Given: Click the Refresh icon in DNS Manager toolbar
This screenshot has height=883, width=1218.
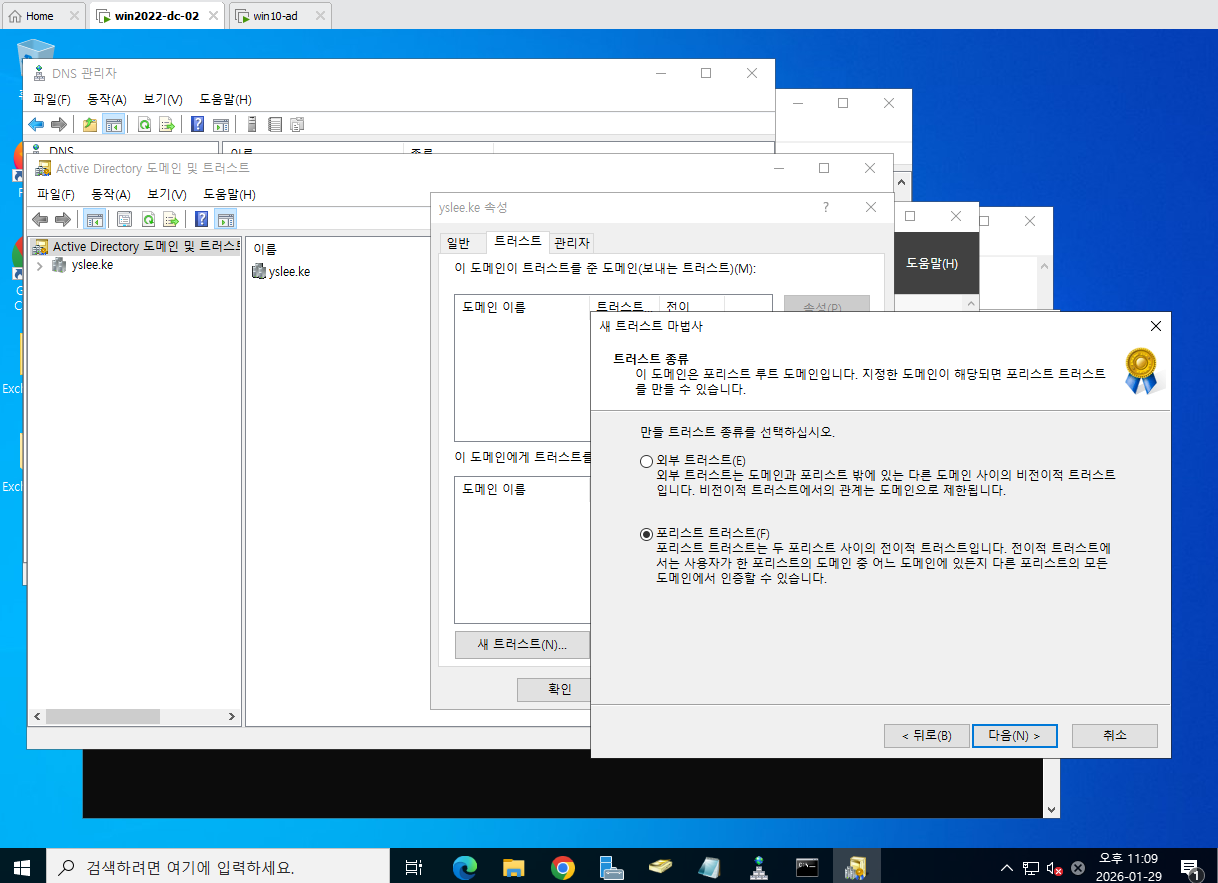Looking at the screenshot, I should coord(145,125).
